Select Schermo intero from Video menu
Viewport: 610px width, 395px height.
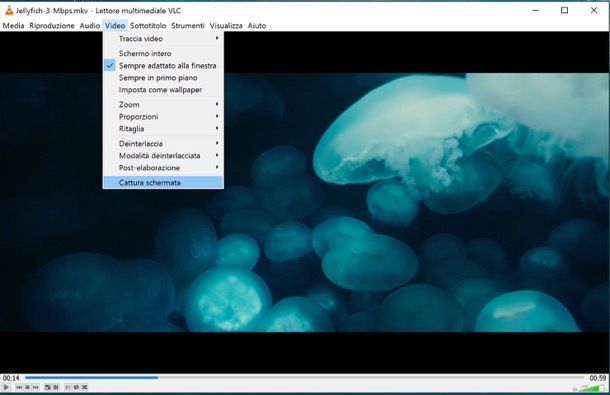click(163, 53)
